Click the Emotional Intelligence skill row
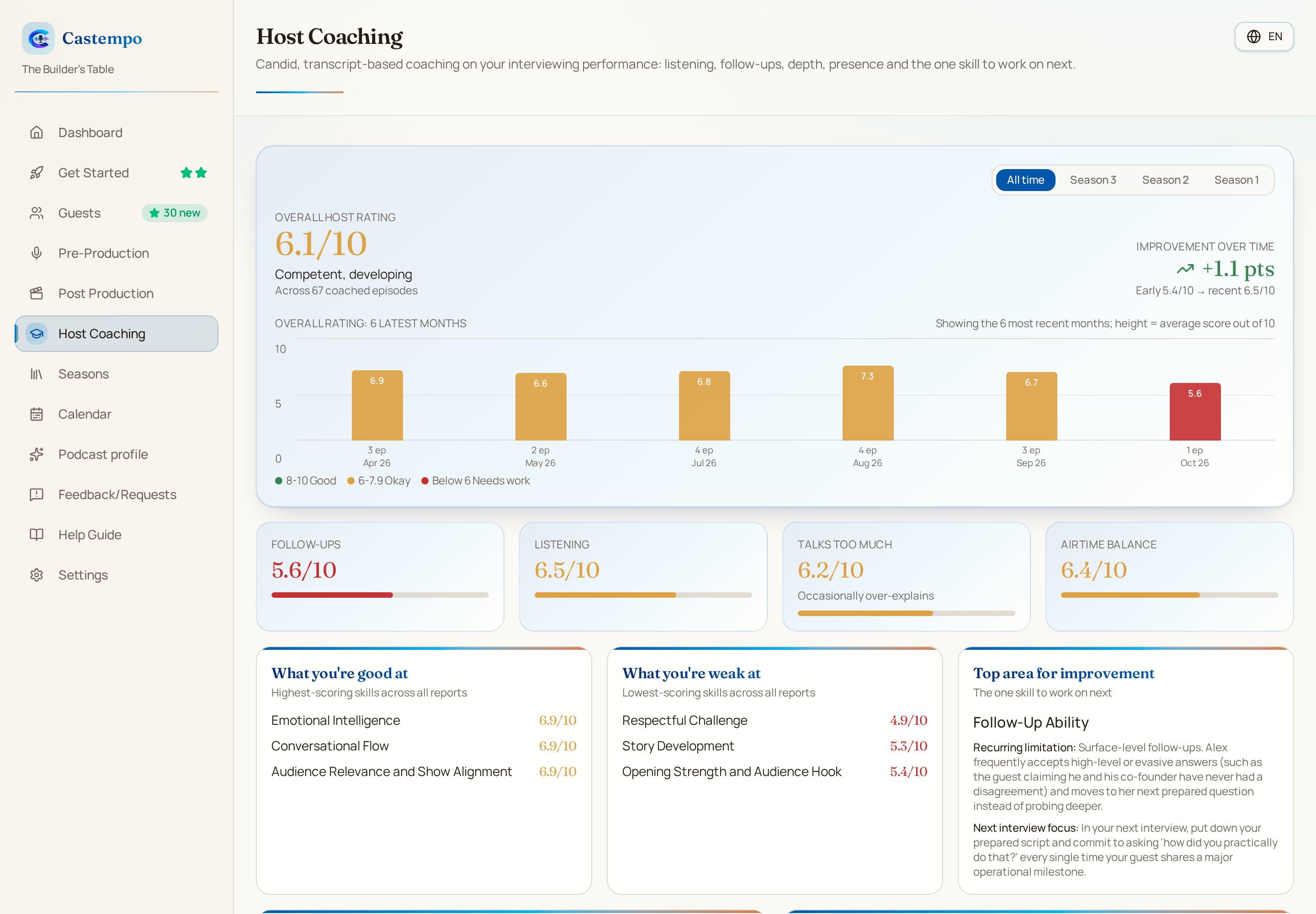The width and height of the screenshot is (1316, 914). point(424,720)
